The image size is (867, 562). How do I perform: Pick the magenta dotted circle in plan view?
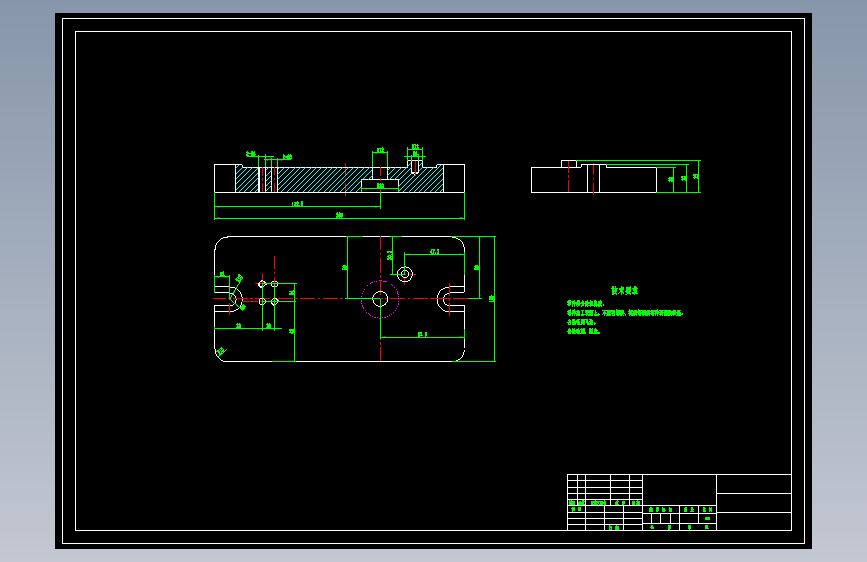click(380, 299)
